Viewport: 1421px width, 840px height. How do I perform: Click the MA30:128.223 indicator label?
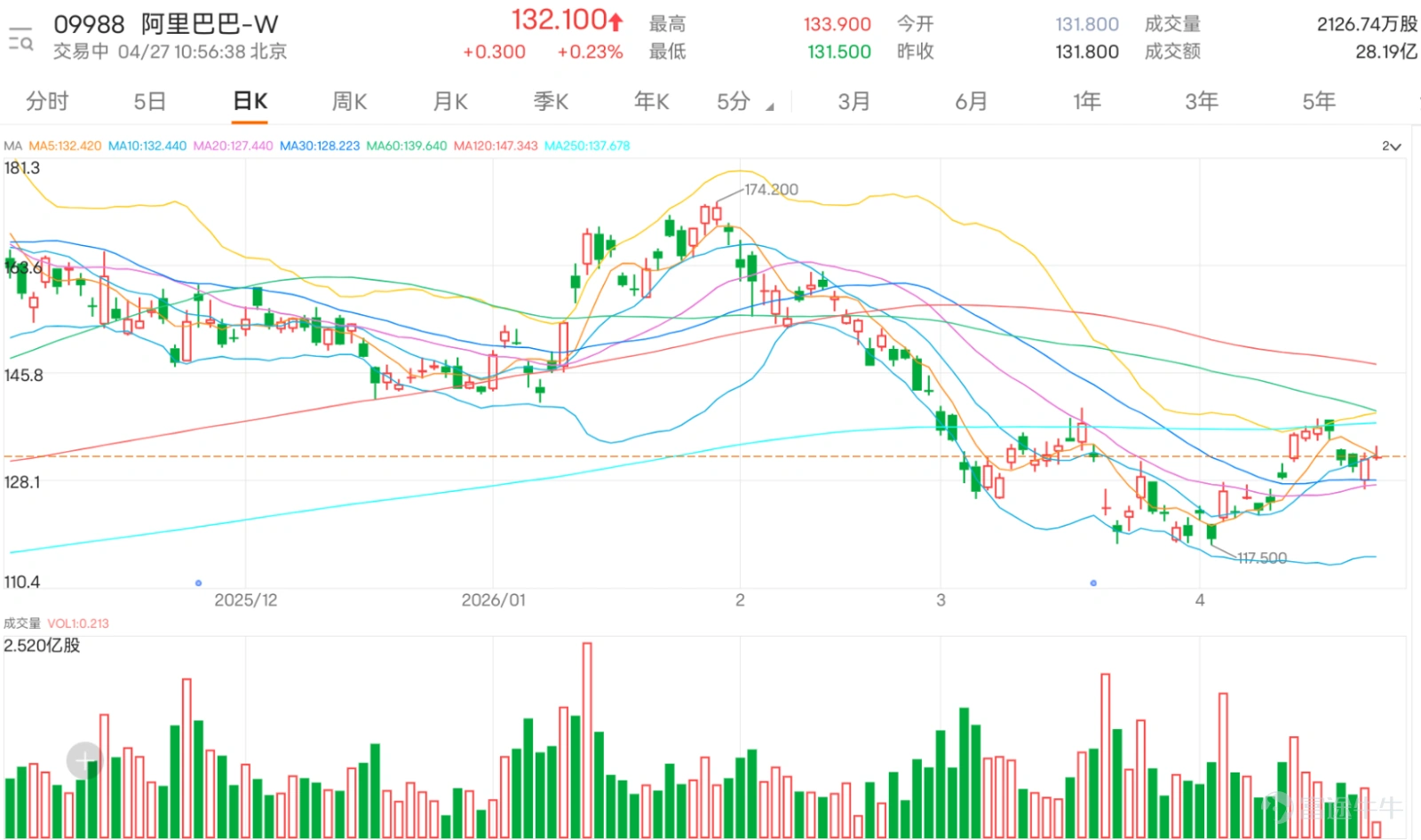[320, 146]
